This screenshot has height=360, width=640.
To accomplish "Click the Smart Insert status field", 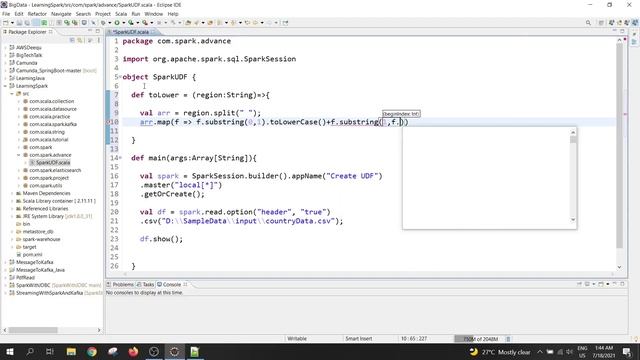I will 359,339.
